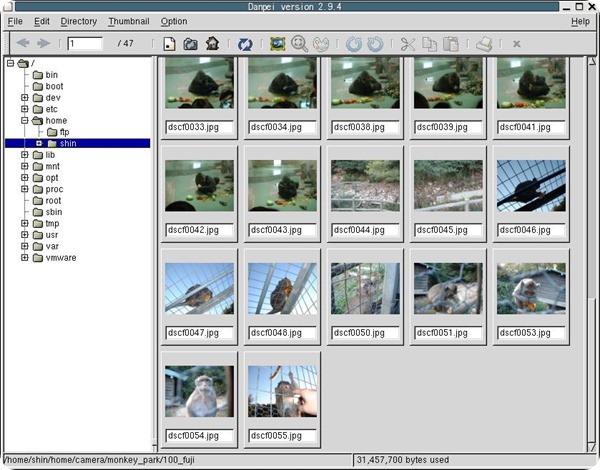Open the Directory menu
Viewport: 600px width, 470px height.
[x=78, y=21]
